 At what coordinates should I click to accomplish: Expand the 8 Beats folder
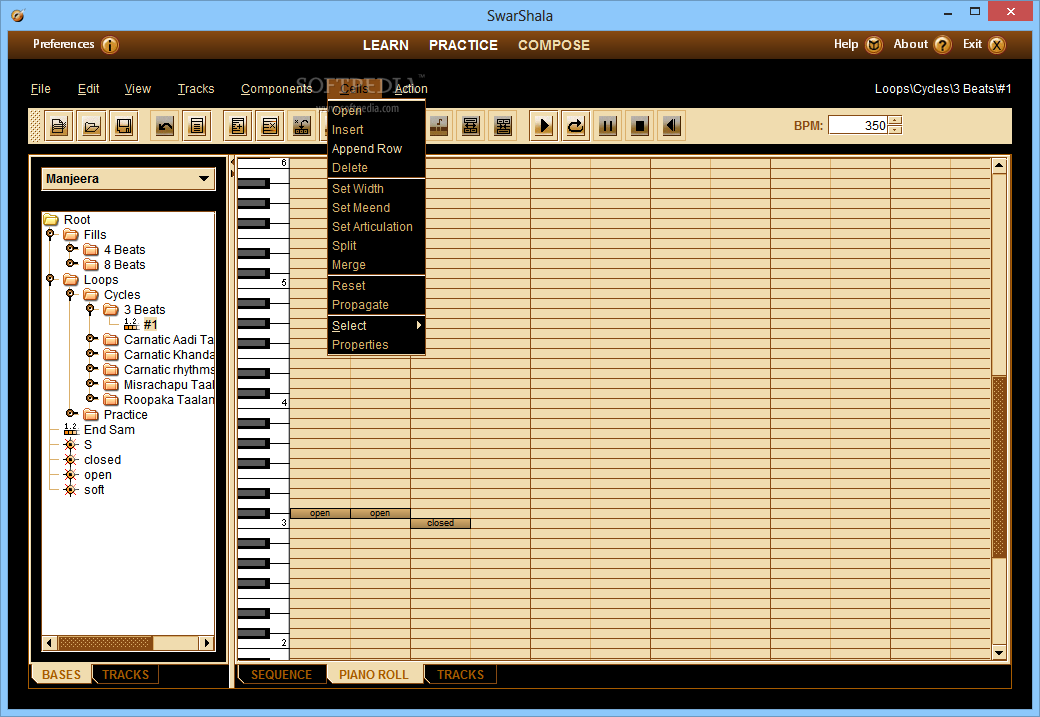pos(71,263)
